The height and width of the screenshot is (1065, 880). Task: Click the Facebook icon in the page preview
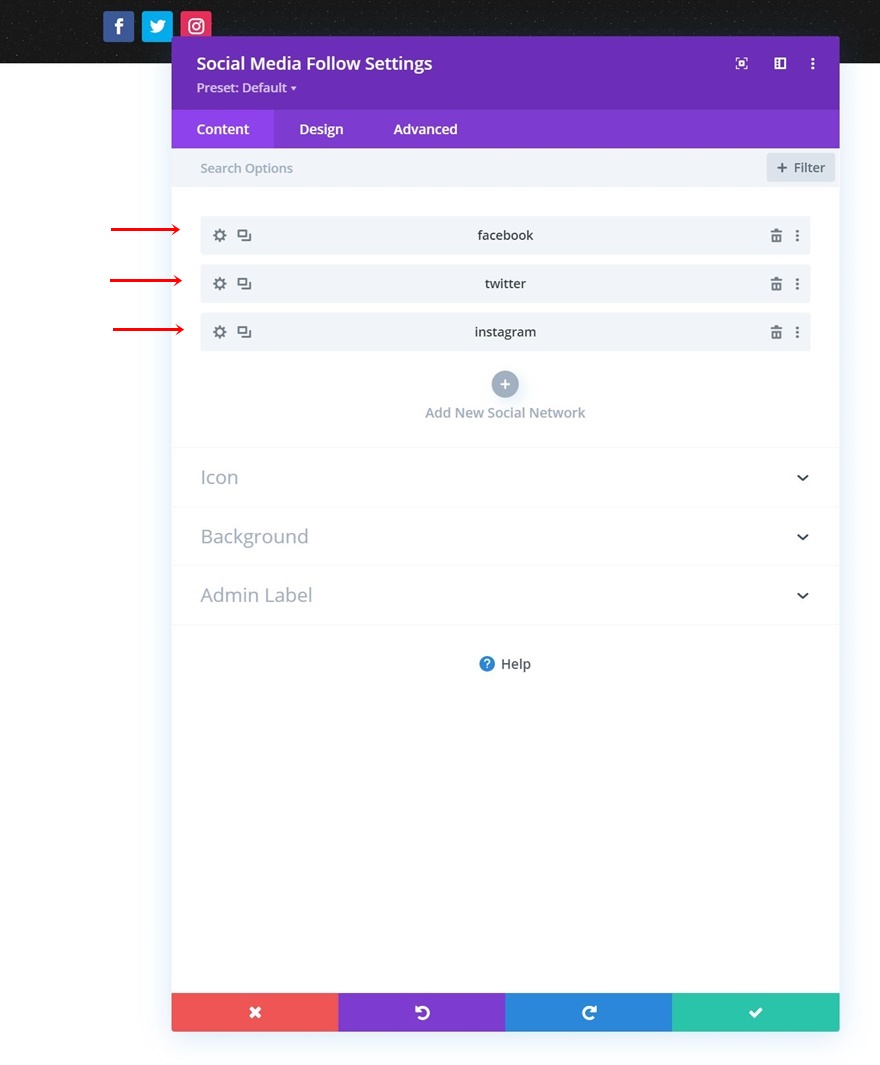tap(119, 26)
